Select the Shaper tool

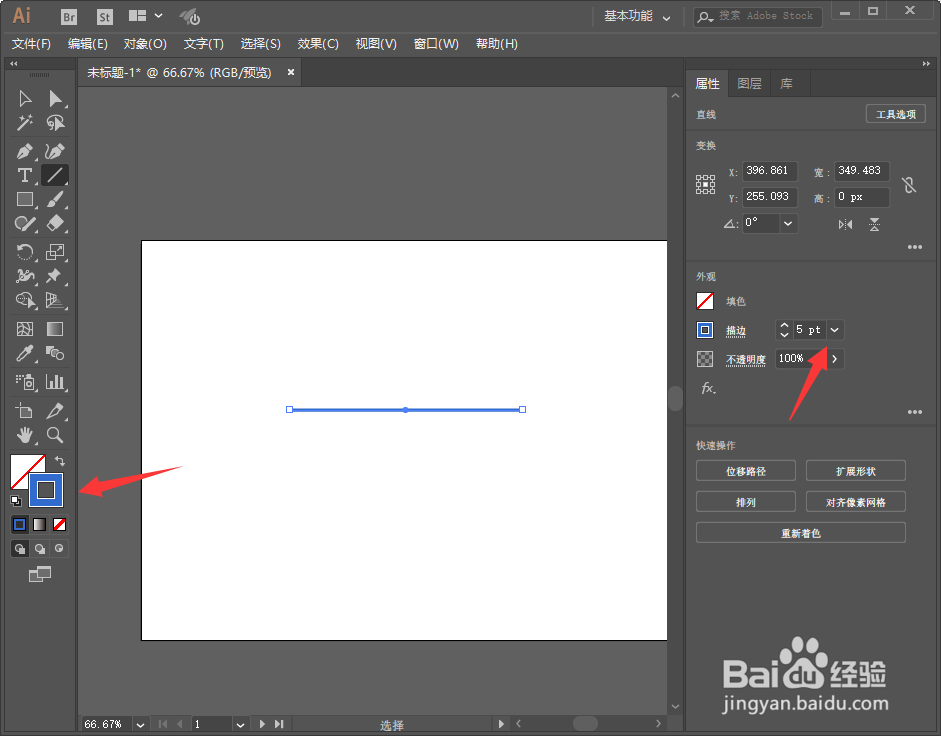(25, 223)
